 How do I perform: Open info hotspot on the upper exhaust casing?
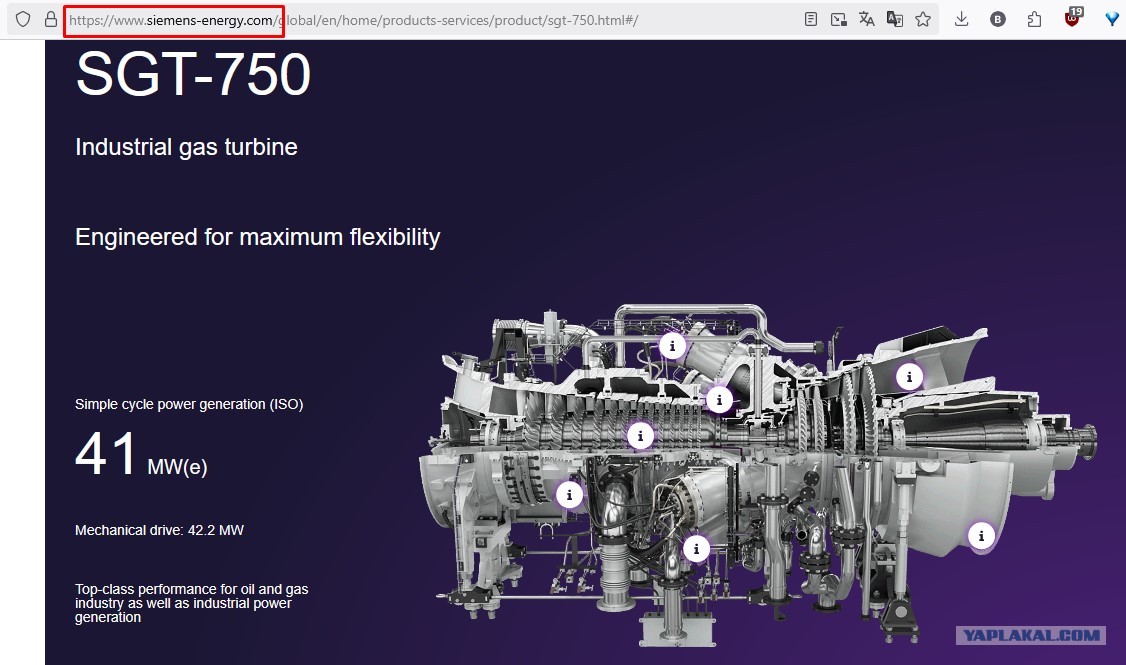click(909, 376)
